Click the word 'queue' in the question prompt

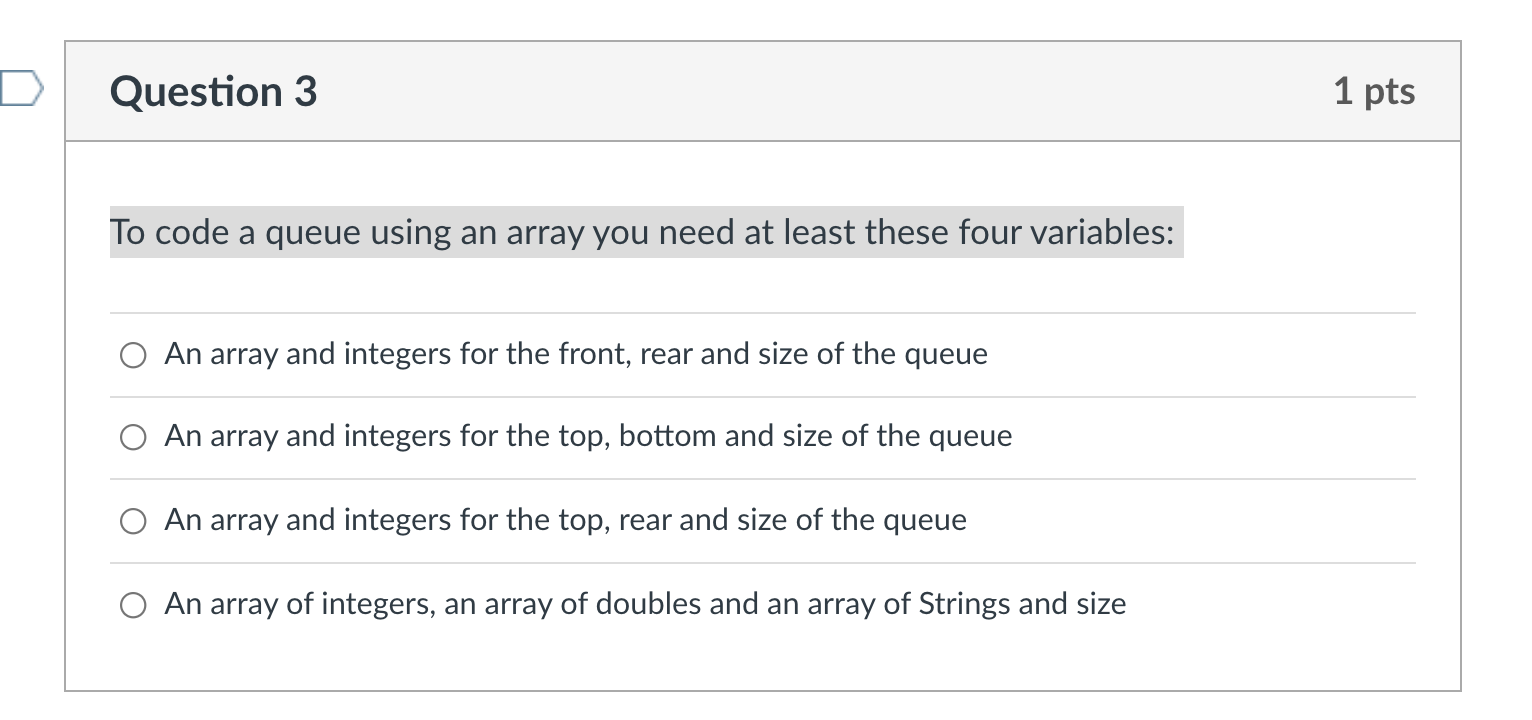(x=313, y=234)
